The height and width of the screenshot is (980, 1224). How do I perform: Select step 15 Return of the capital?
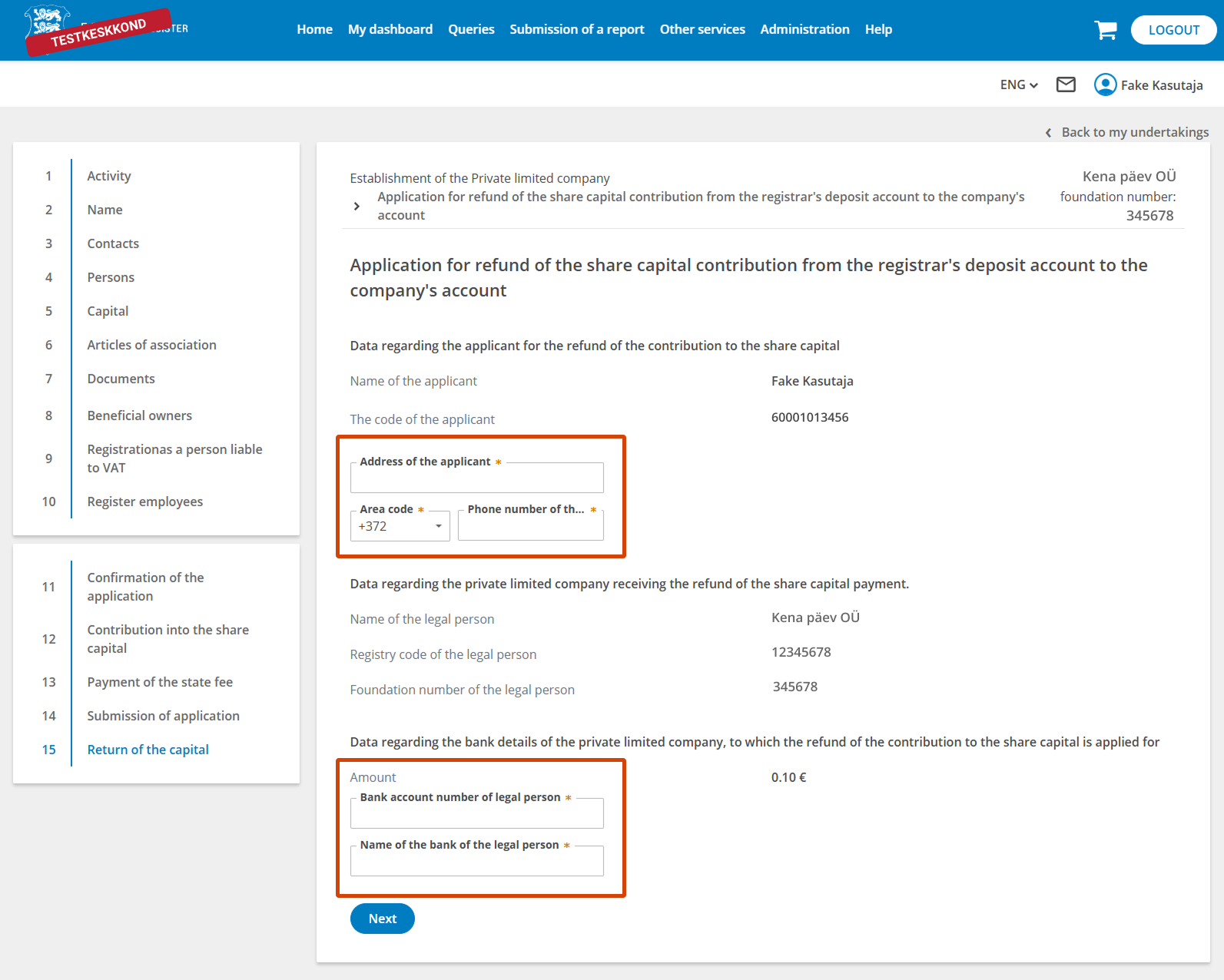point(148,750)
